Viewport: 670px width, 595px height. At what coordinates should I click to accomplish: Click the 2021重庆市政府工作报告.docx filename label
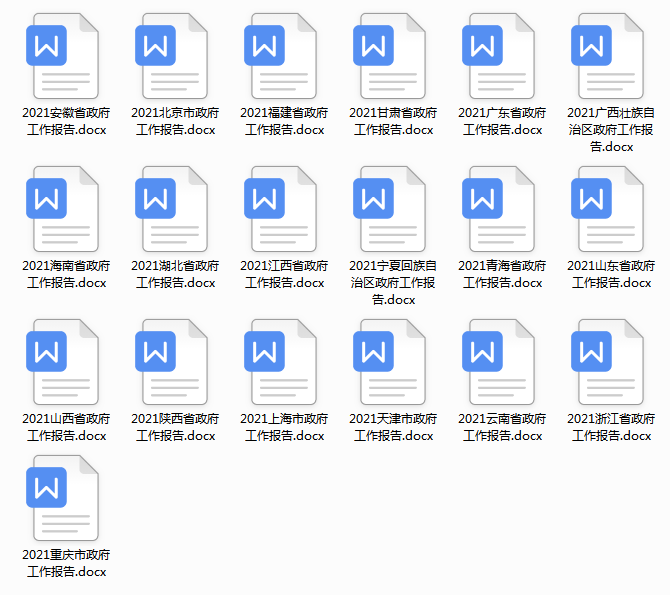66,563
